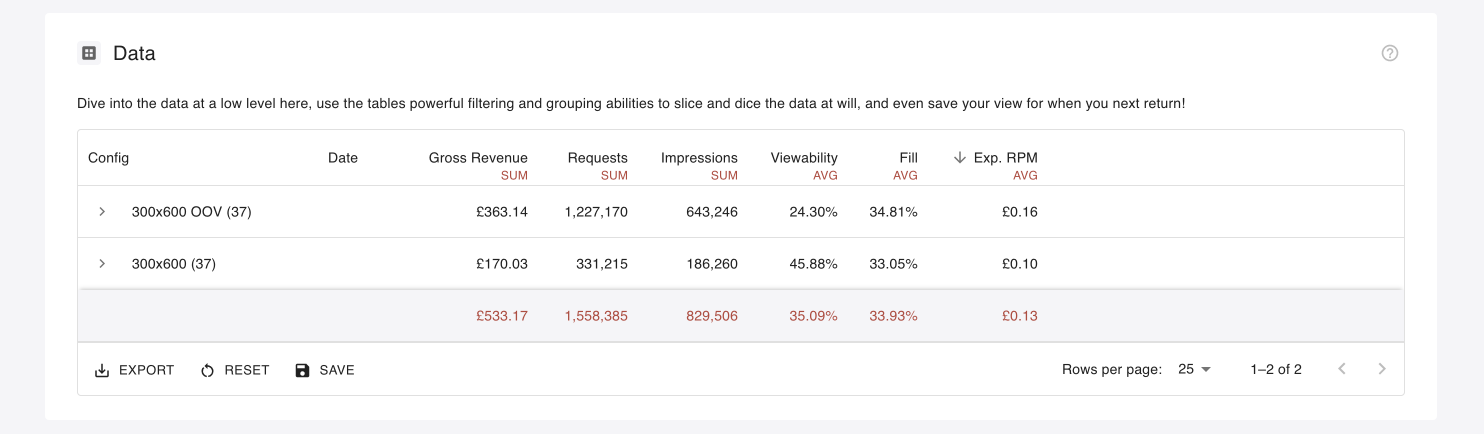The width and height of the screenshot is (1484, 434).
Task: Sort by Gross Revenue column header
Action: [478, 157]
